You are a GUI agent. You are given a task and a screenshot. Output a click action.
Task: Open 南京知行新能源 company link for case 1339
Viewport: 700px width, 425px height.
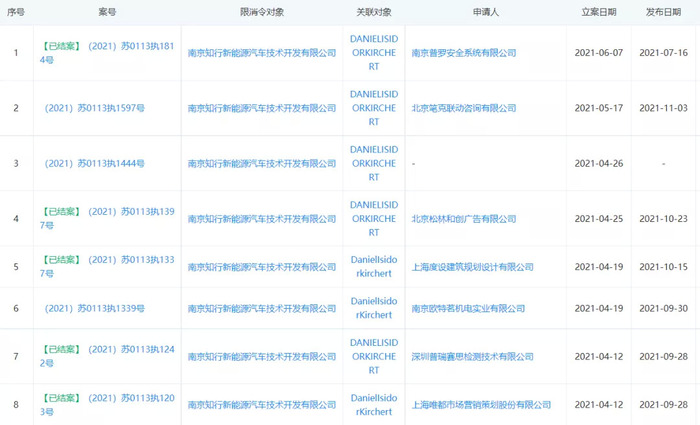click(x=262, y=308)
